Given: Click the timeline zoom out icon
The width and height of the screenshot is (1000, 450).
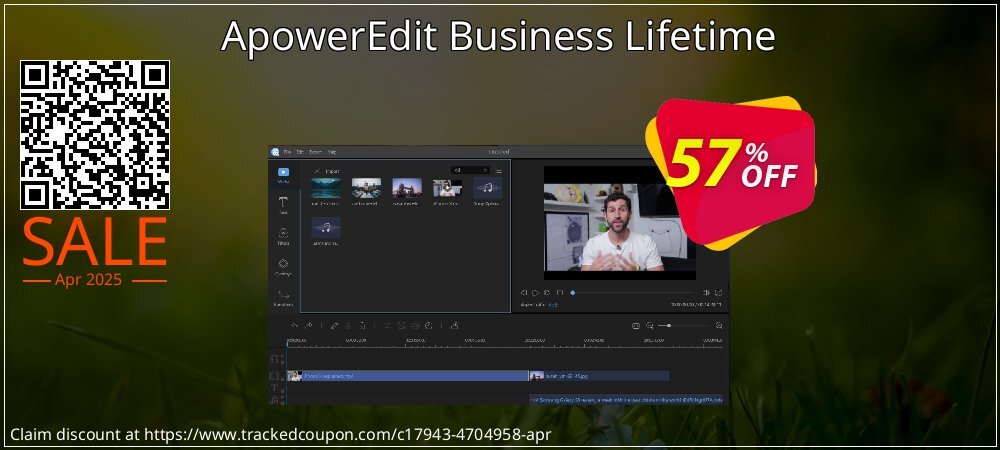Looking at the screenshot, I should click(650, 326).
